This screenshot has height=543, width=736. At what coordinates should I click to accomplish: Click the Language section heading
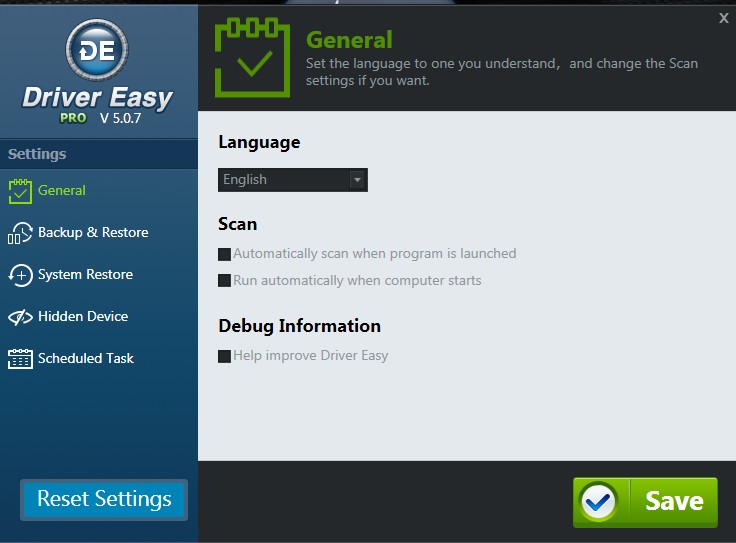pyautogui.click(x=259, y=142)
